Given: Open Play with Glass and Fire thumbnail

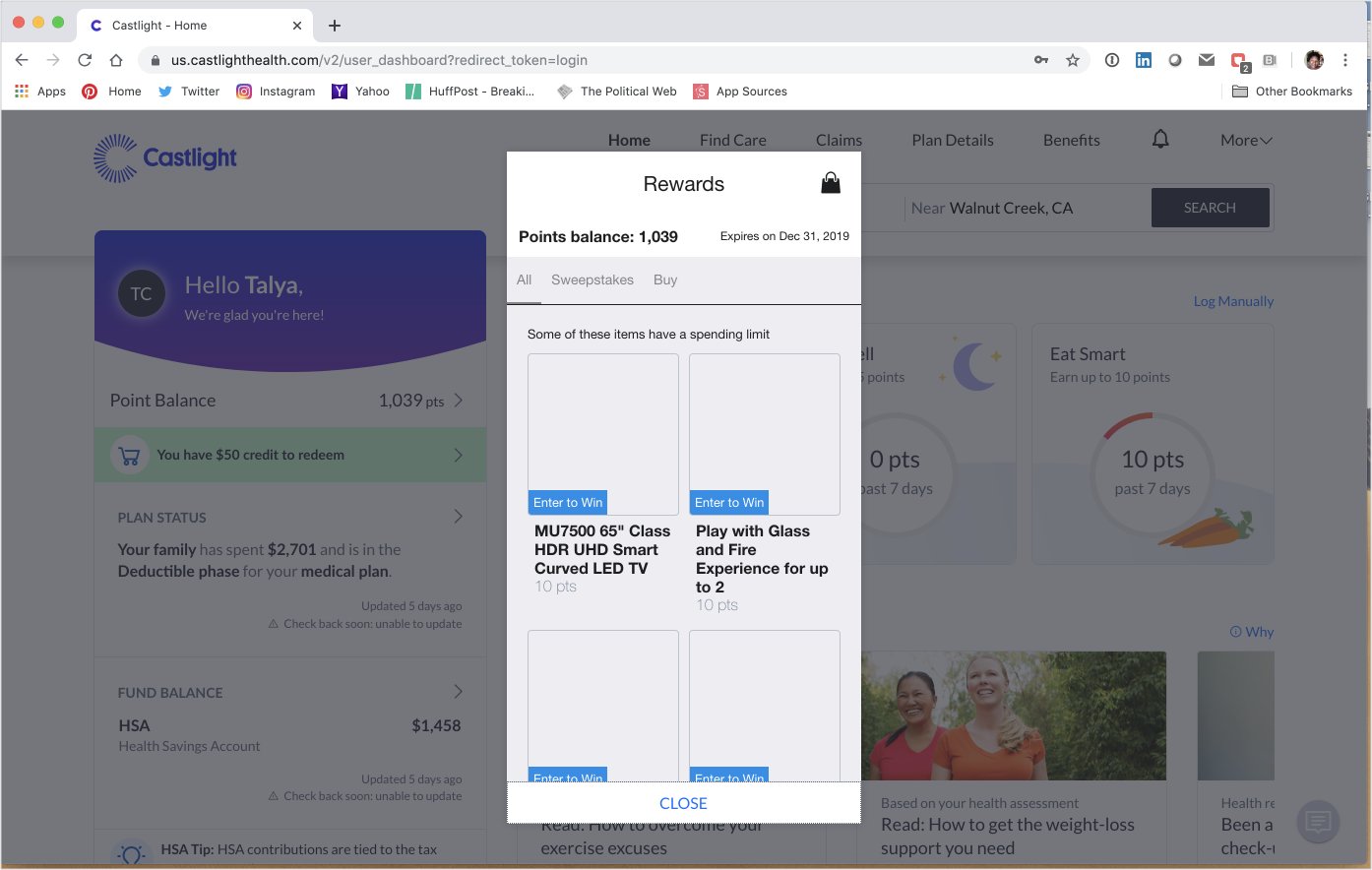Looking at the screenshot, I should 765,434.
